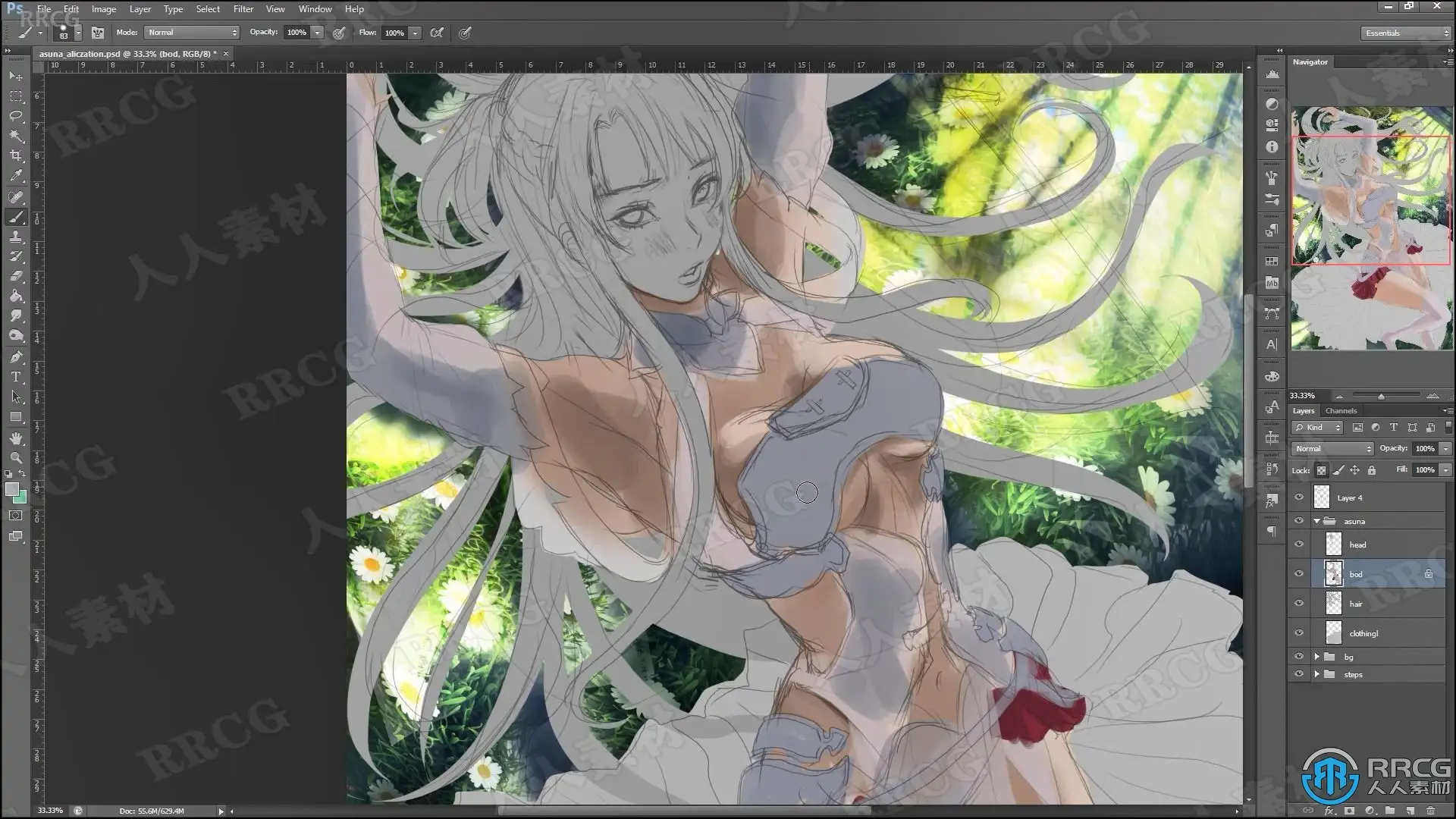The image size is (1456, 819).
Task: Select the Crop tool
Action: [x=15, y=155]
